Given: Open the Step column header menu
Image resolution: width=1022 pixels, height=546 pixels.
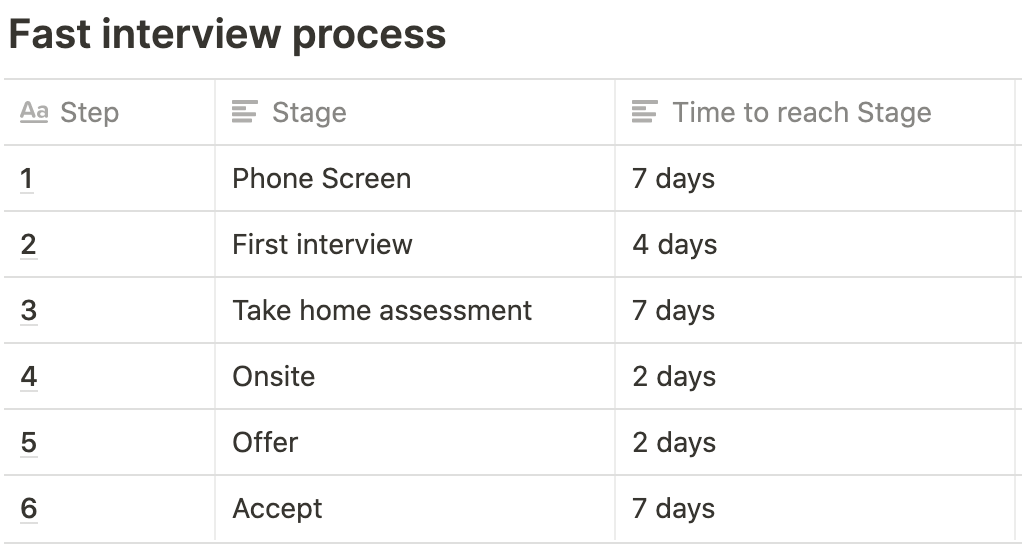Looking at the screenshot, I should click(110, 112).
